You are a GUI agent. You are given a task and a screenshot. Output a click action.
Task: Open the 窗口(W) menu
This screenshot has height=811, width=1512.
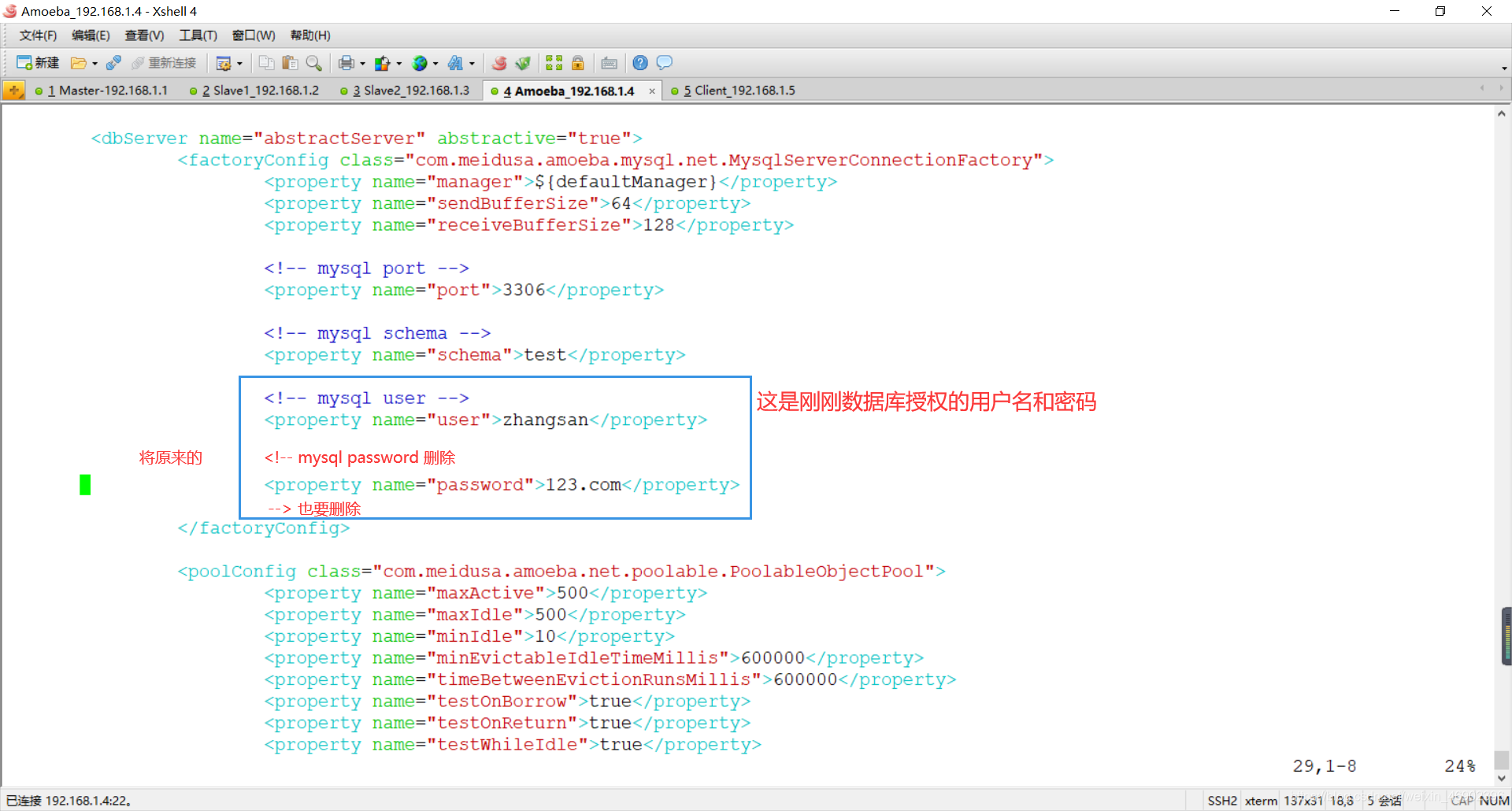254,35
